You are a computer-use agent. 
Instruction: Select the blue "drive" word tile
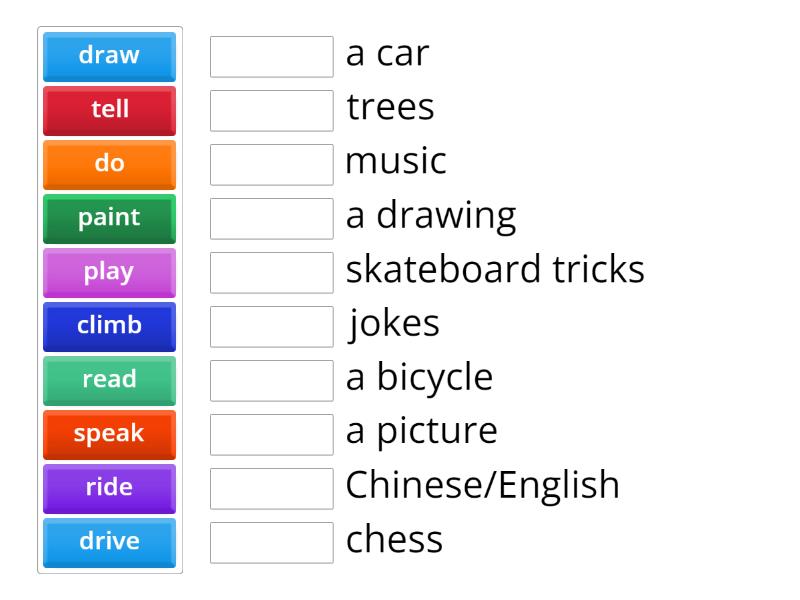[110, 542]
